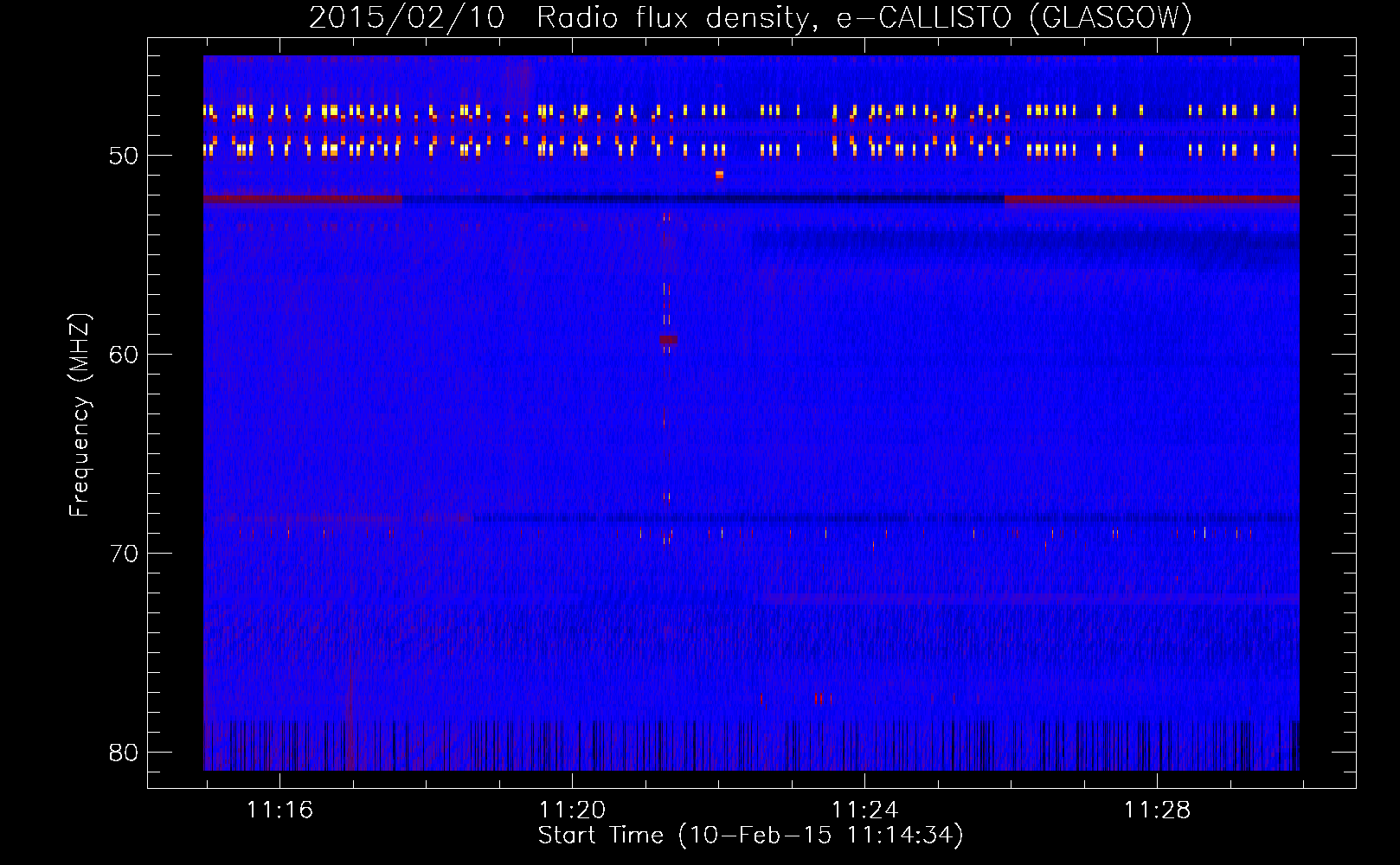
Task: Click the 11:20 time tick label
Action: [572, 811]
